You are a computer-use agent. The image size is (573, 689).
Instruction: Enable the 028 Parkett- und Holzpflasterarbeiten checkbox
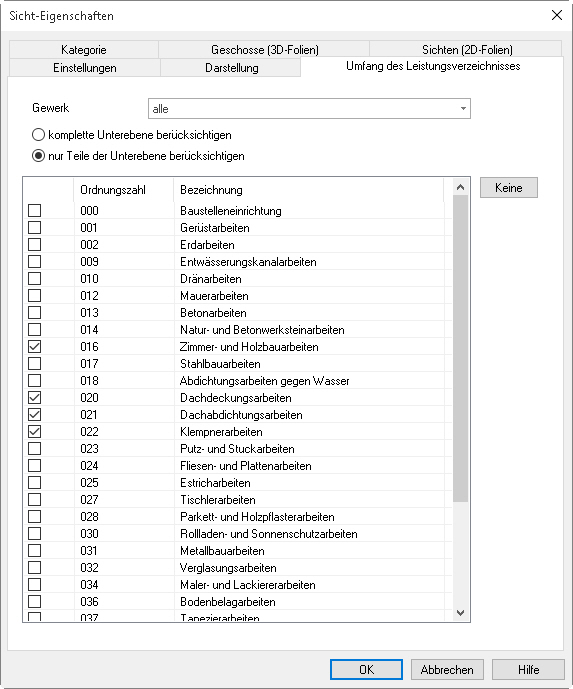tap(35, 516)
